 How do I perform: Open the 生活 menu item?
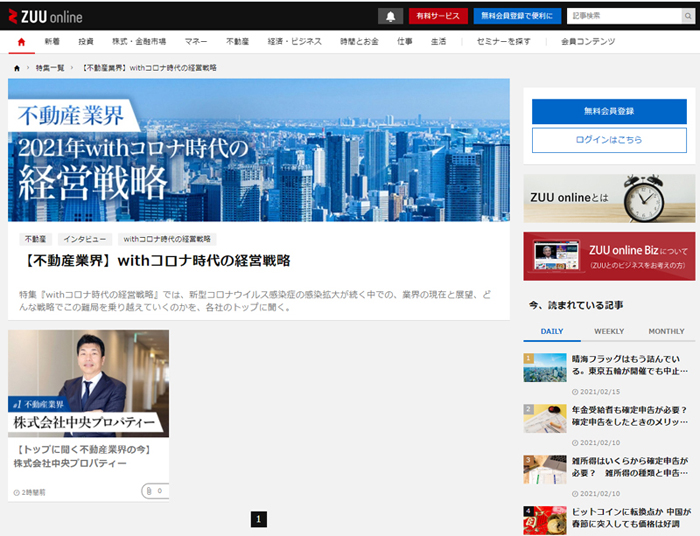point(438,42)
